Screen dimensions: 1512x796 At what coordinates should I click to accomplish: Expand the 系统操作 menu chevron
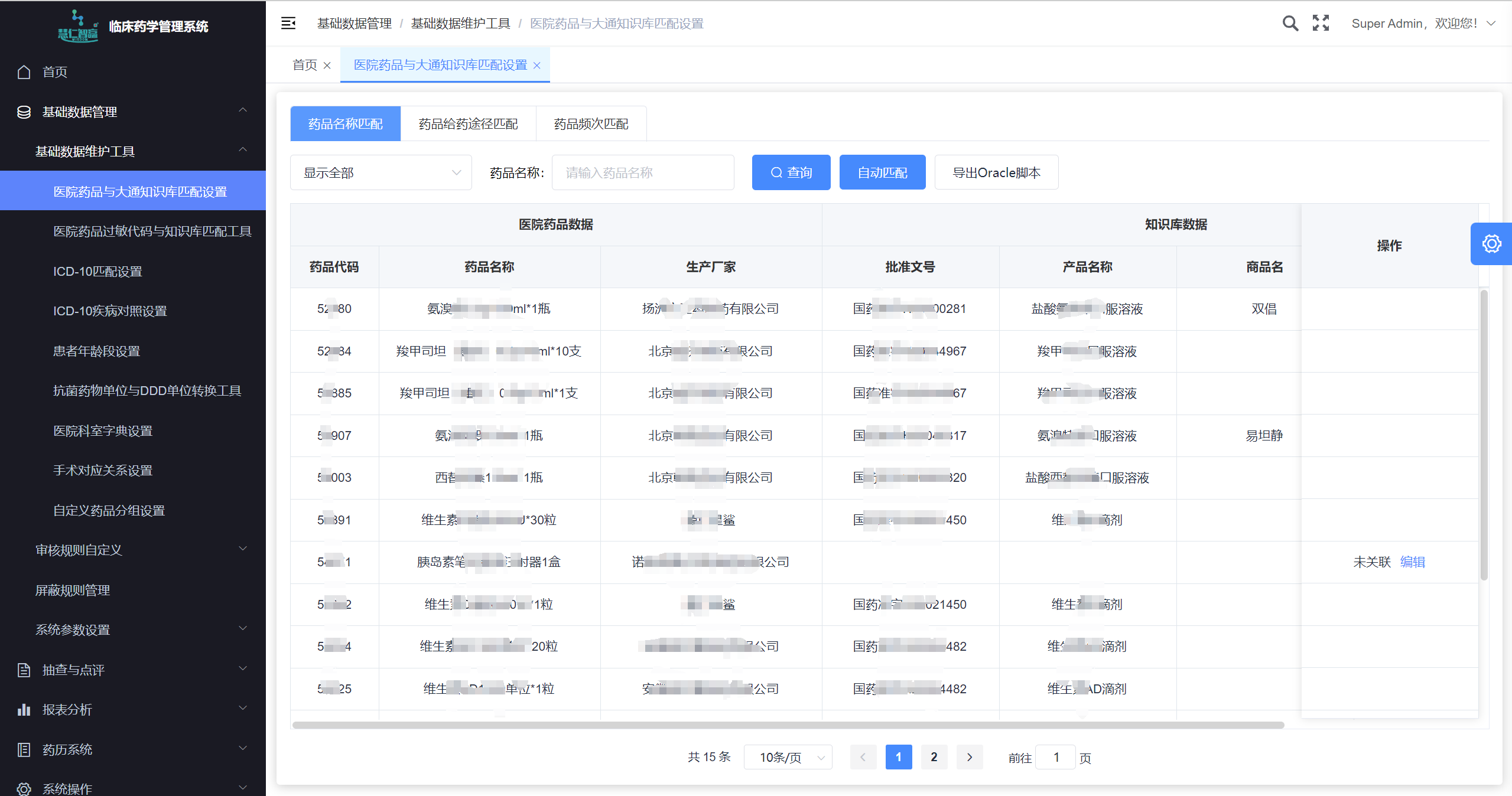pos(243,788)
